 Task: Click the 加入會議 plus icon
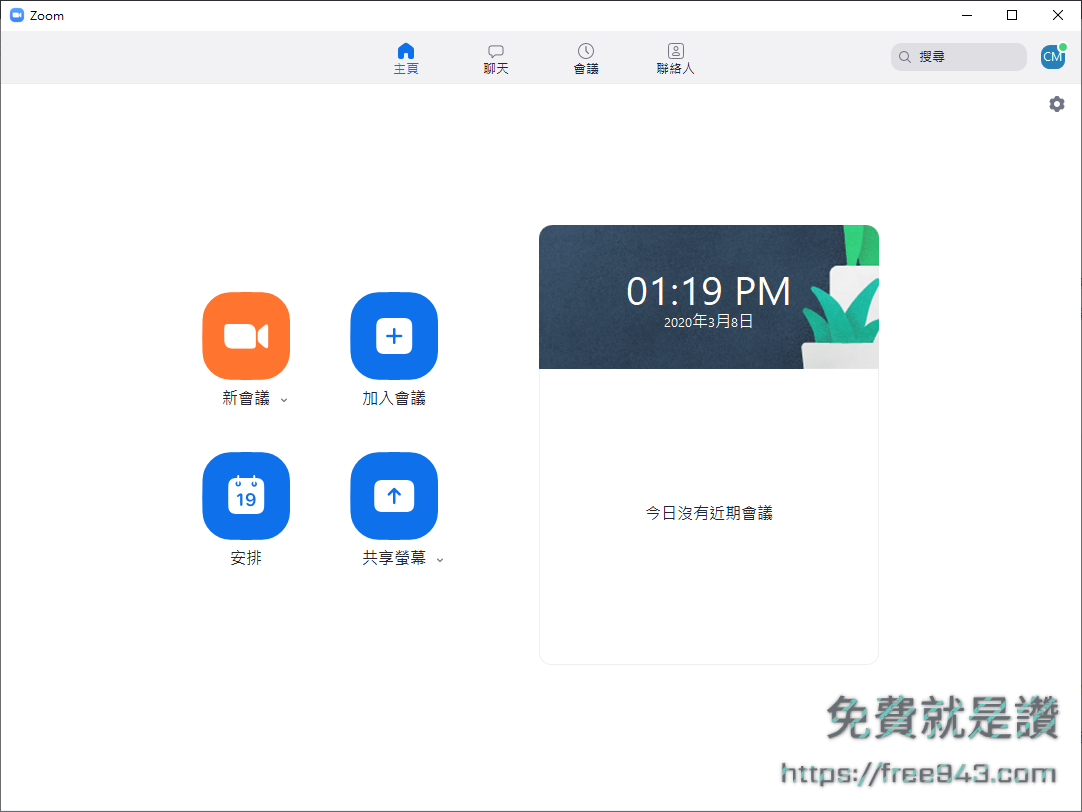pos(394,336)
